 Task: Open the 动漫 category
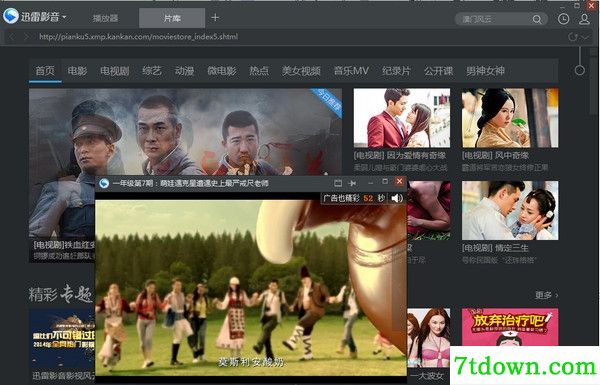coord(184,71)
